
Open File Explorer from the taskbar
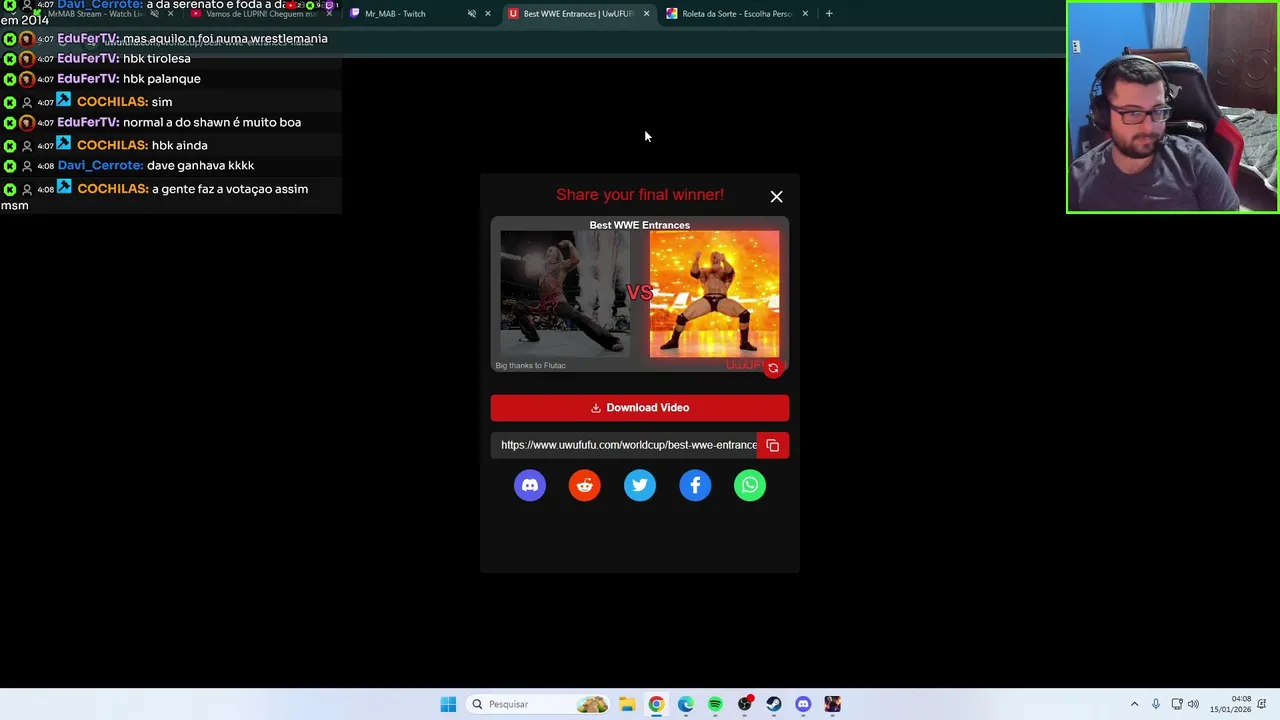[x=627, y=704]
